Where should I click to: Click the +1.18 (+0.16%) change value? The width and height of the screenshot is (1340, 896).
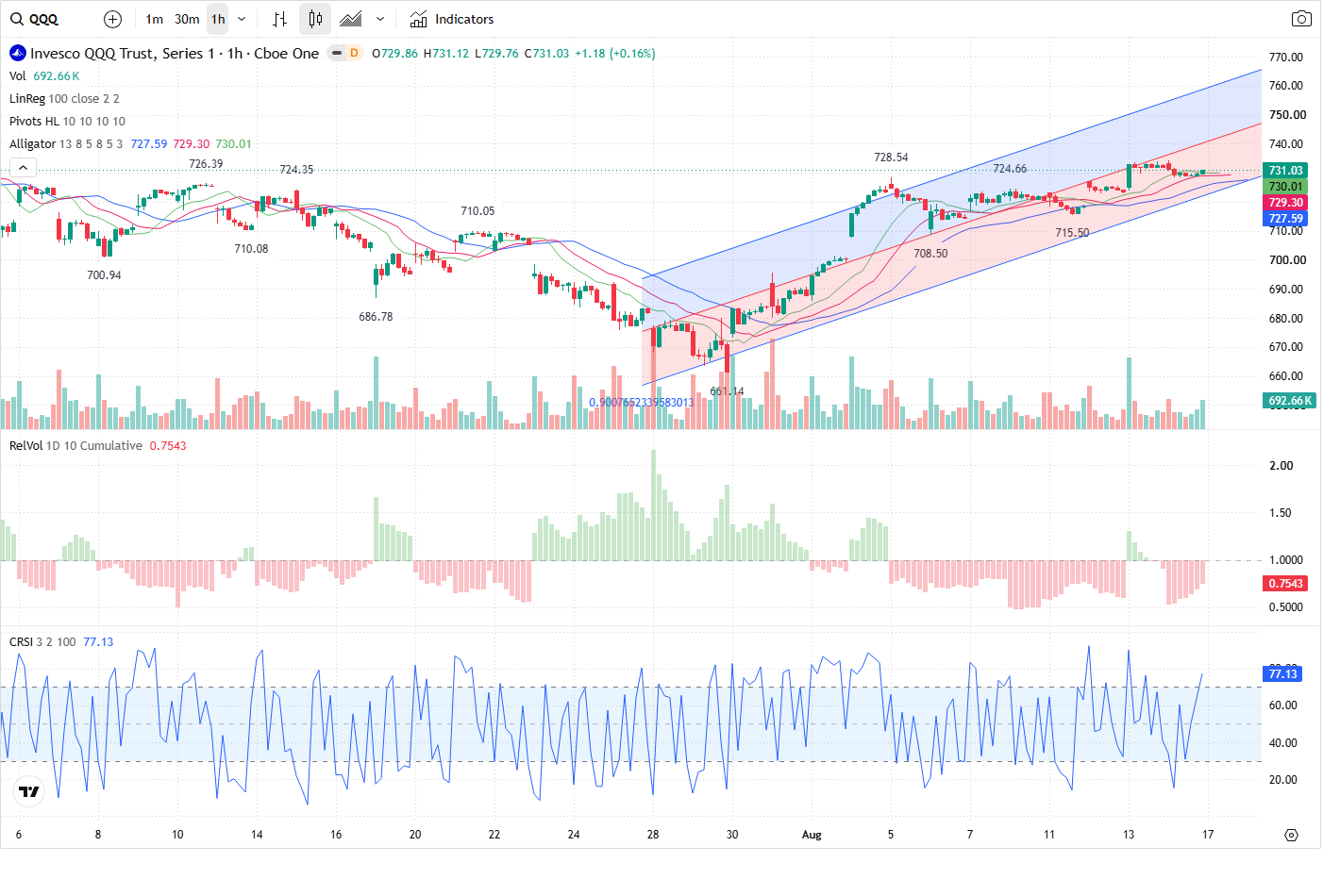[x=615, y=54]
